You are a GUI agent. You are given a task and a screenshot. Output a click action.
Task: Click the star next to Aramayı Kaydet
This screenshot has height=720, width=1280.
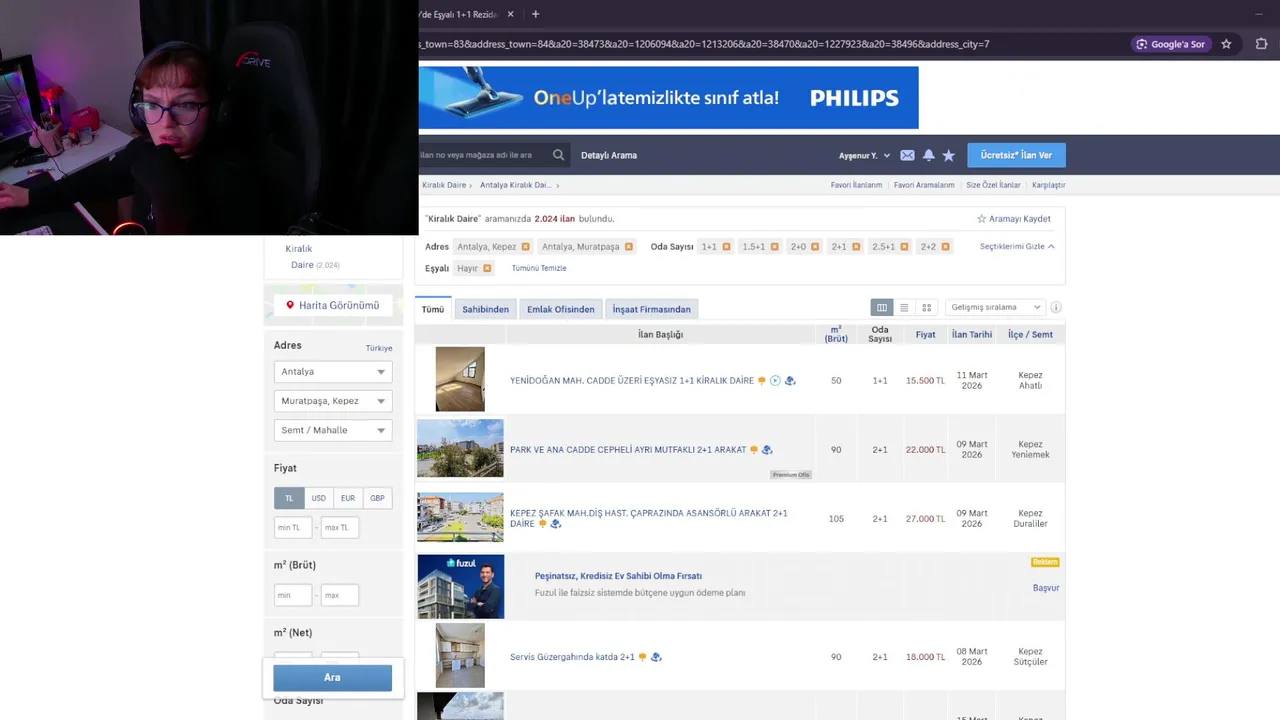981,219
